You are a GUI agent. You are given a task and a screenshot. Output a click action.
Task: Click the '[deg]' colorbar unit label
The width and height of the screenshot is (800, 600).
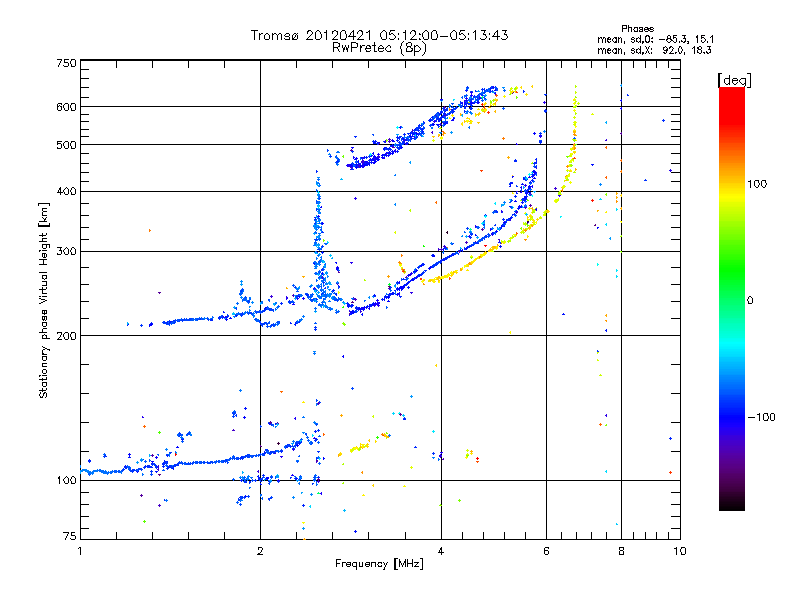[734, 80]
